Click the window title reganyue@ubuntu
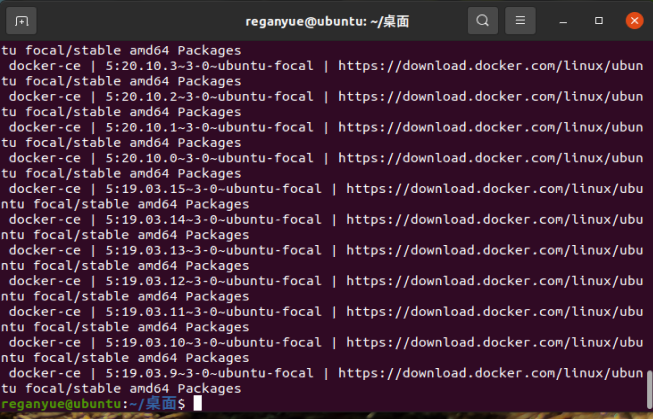 [x=306, y=21]
